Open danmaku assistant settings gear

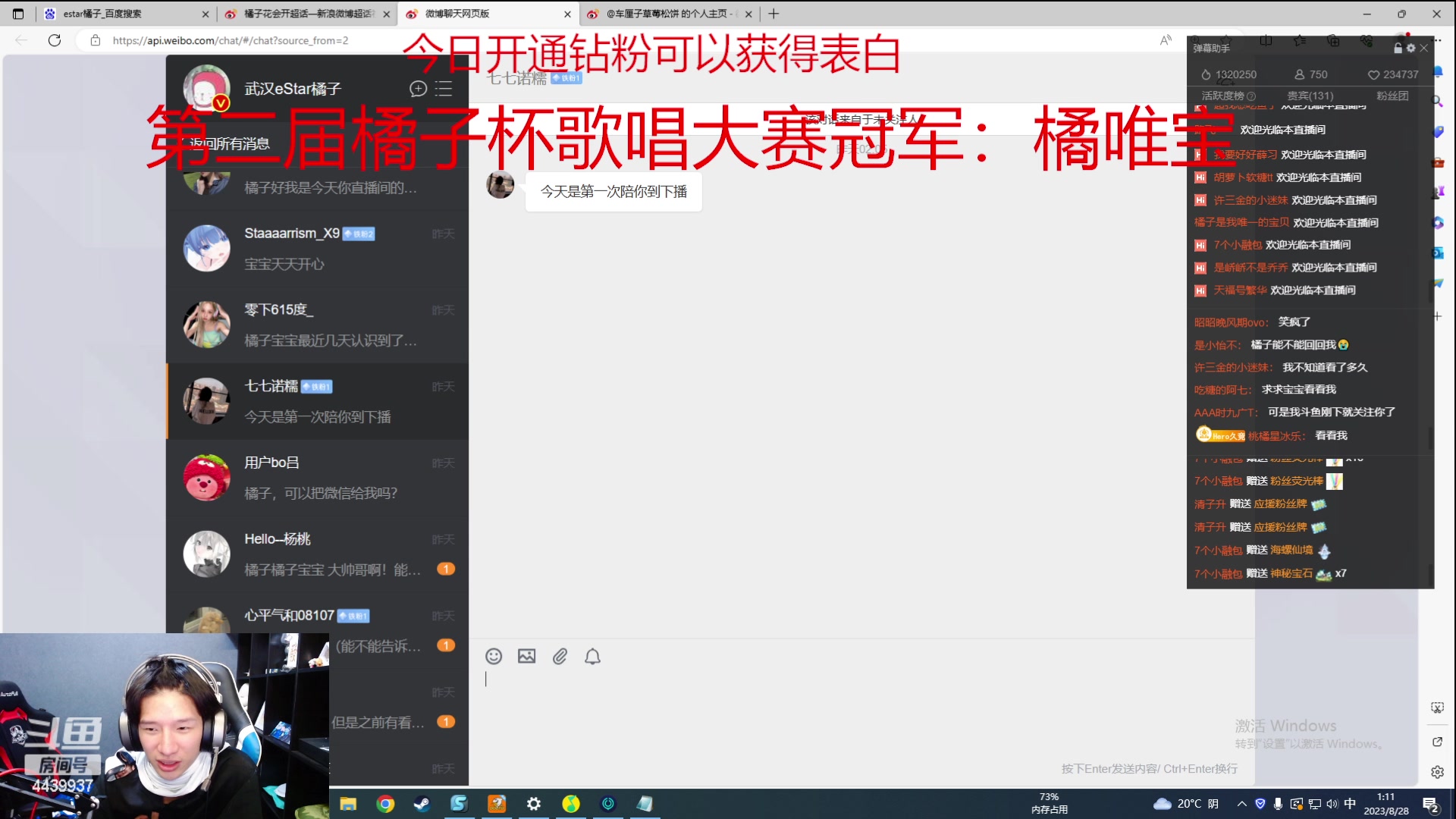pyautogui.click(x=1410, y=48)
